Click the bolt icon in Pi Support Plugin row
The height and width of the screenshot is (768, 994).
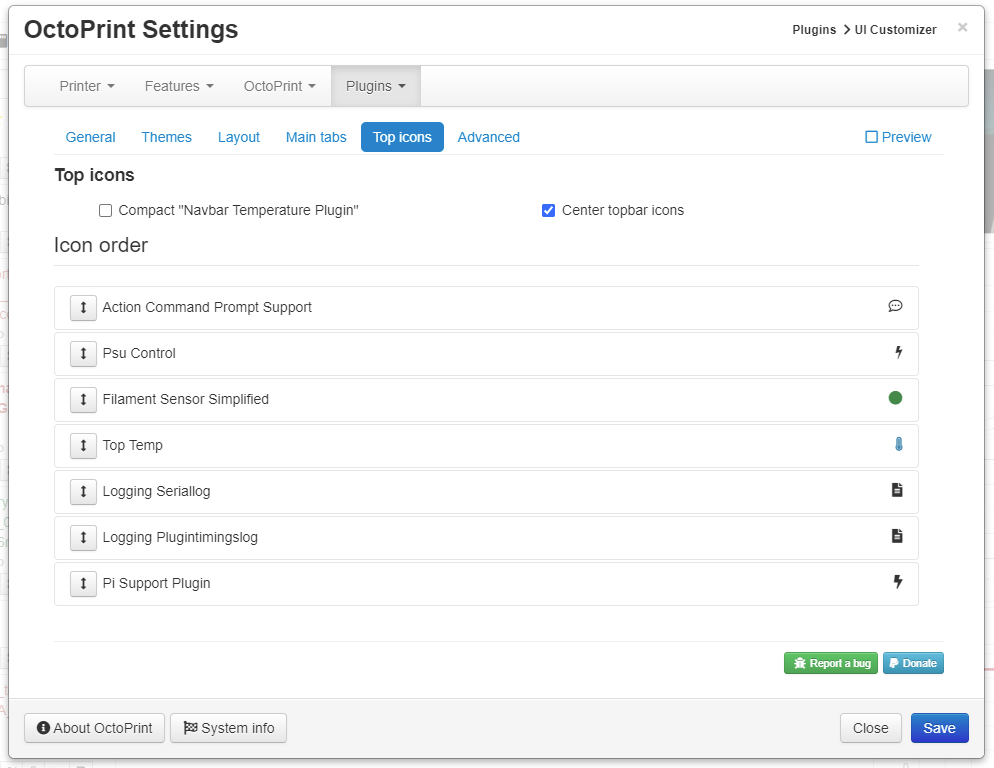click(x=898, y=582)
